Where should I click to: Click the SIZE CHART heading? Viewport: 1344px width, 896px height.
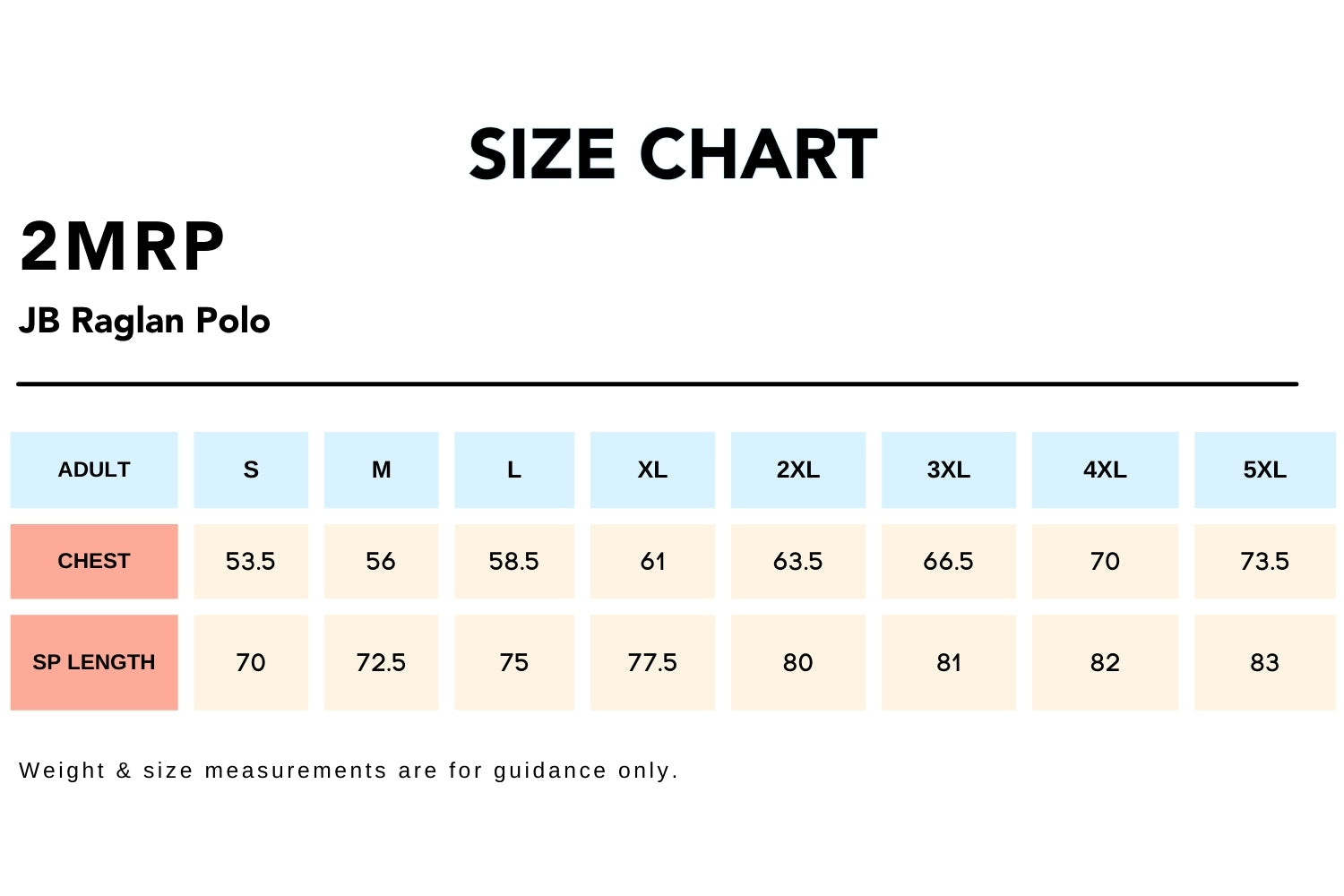(672, 154)
